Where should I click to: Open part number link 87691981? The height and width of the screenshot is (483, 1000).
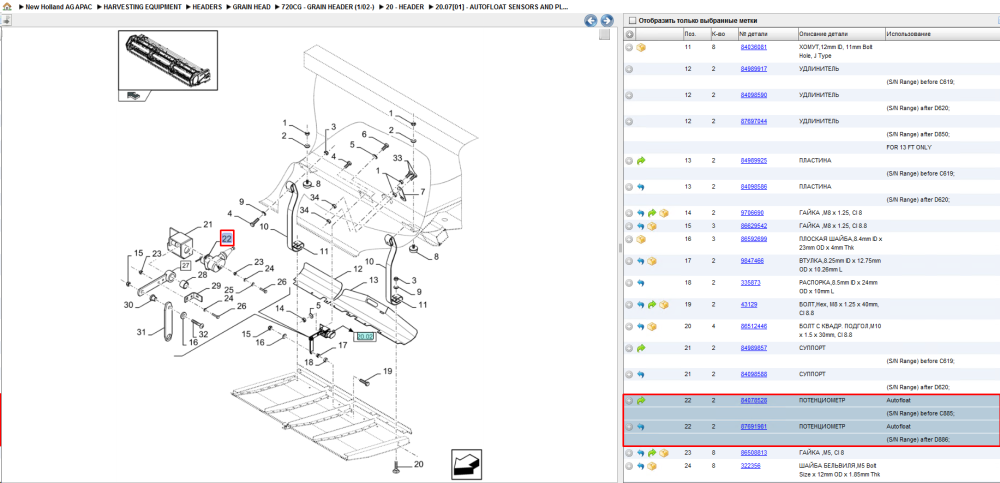point(753,427)
